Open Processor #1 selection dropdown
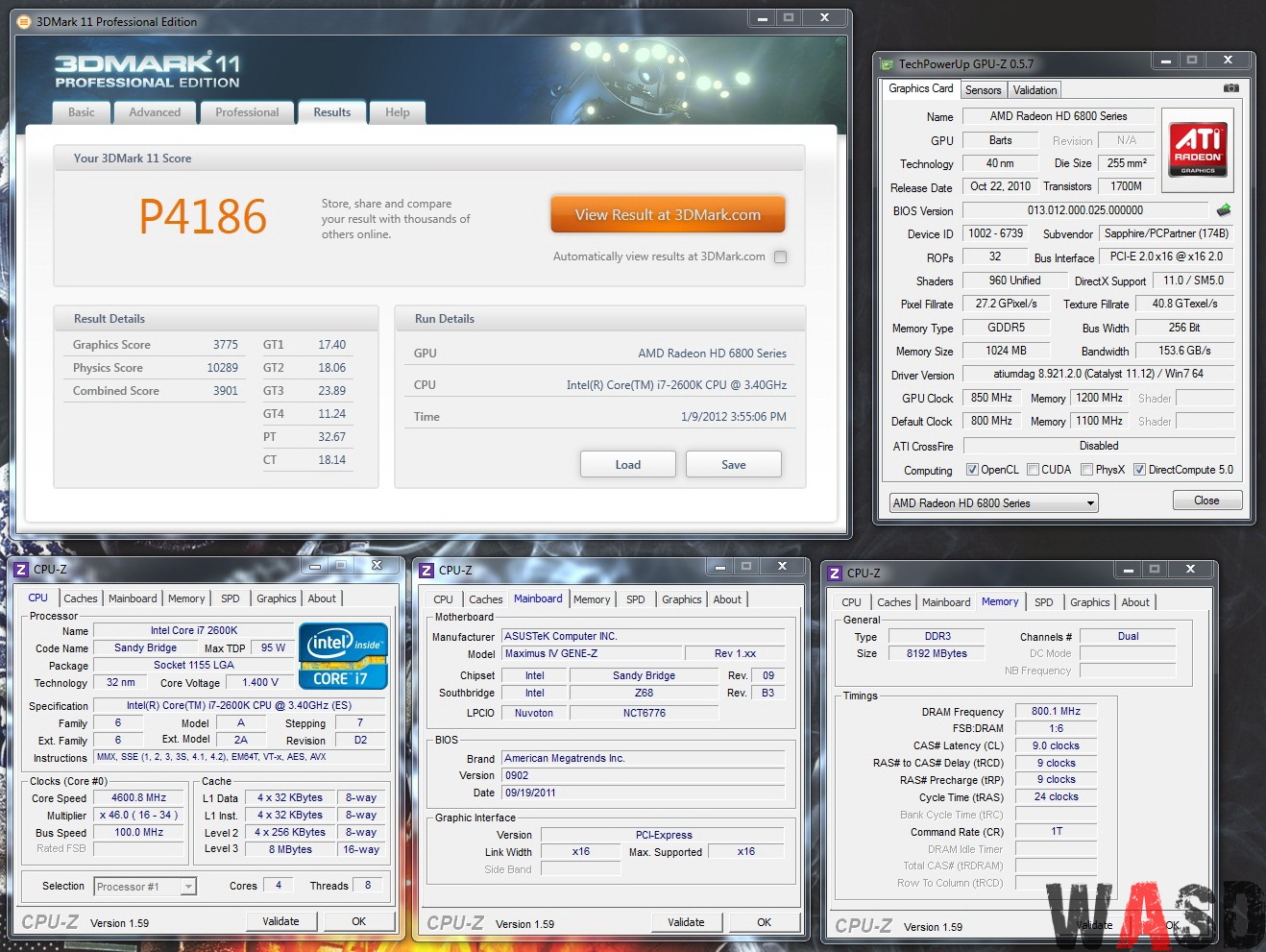1266x952 pixels. pyautogui.click(x=145, y=887)
